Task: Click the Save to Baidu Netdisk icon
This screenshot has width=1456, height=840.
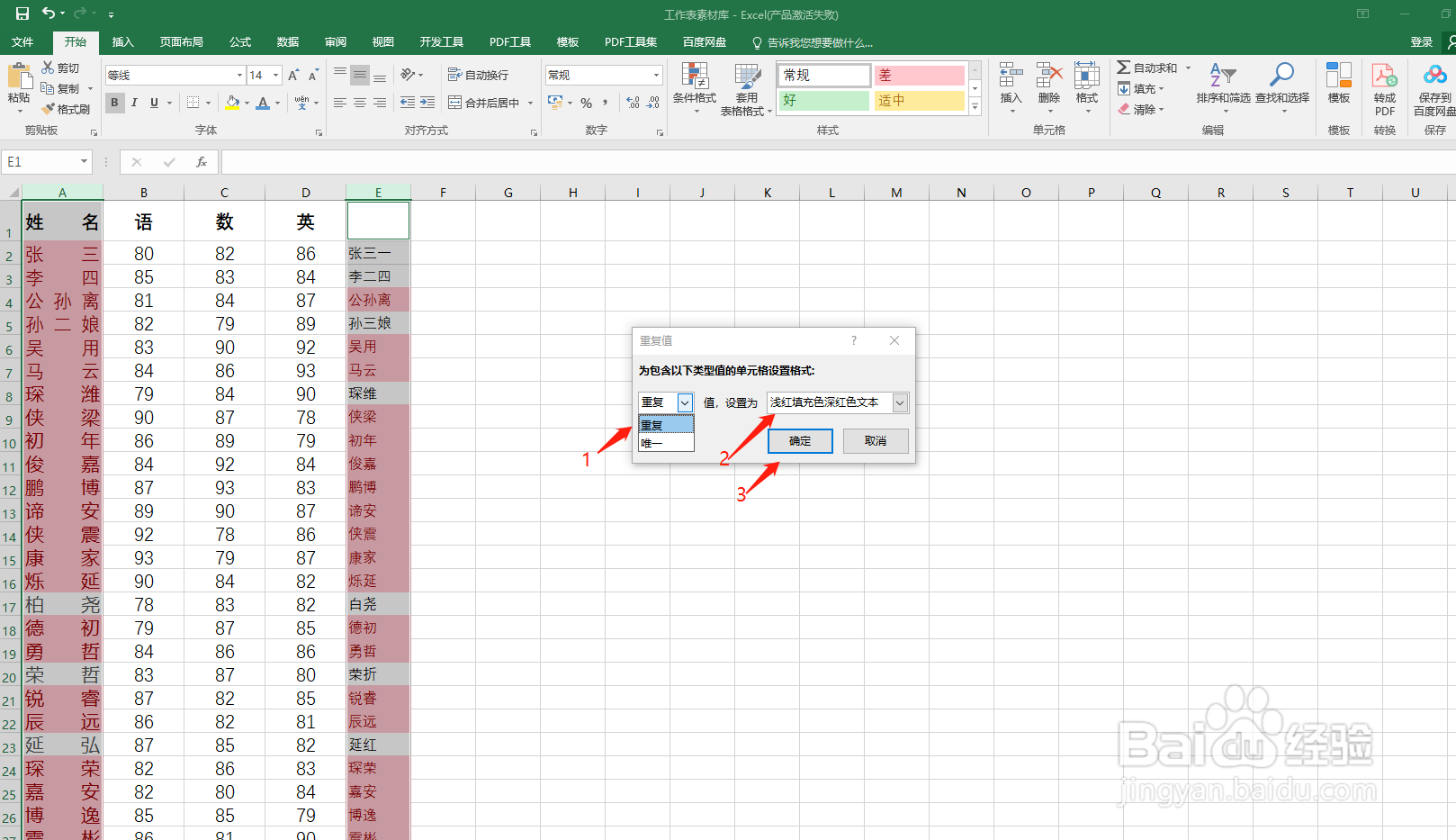Action: (x=1434, y=76)
